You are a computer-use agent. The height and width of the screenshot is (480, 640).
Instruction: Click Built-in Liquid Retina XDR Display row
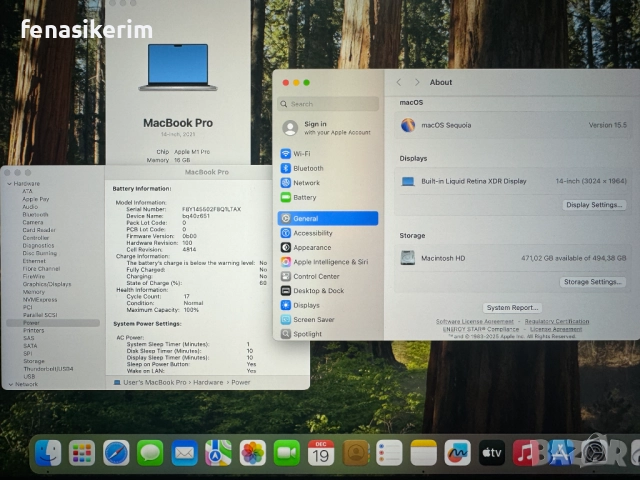tap(513, 181)
